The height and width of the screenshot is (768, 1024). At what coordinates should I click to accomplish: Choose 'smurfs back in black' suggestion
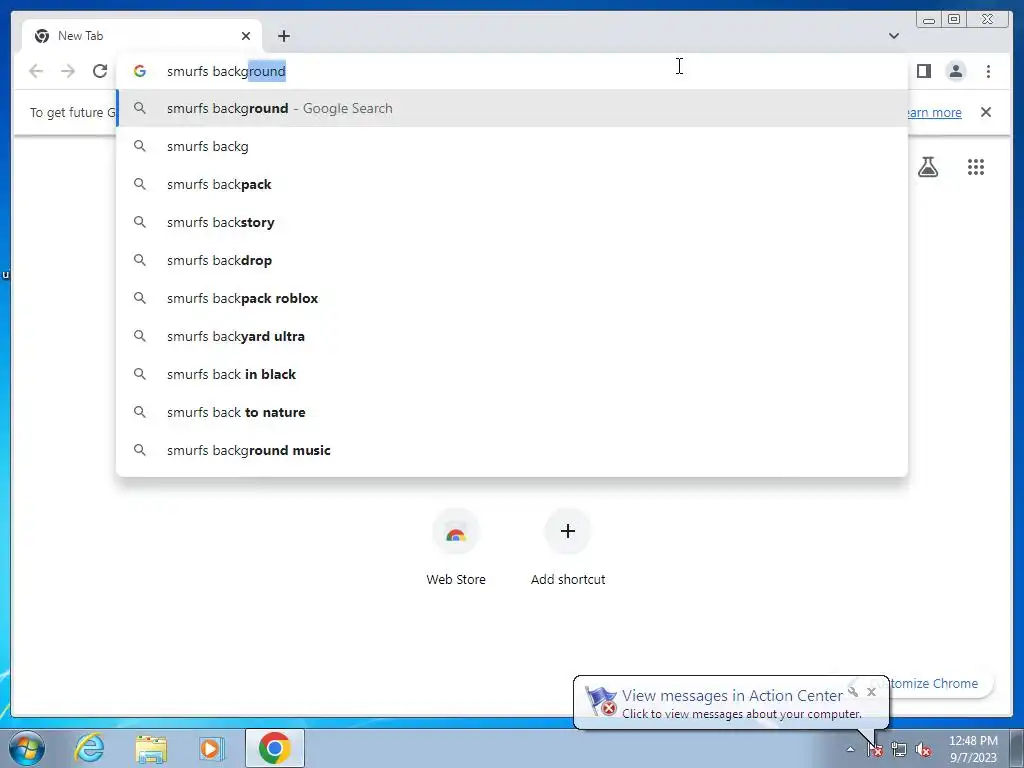point(511,374)
